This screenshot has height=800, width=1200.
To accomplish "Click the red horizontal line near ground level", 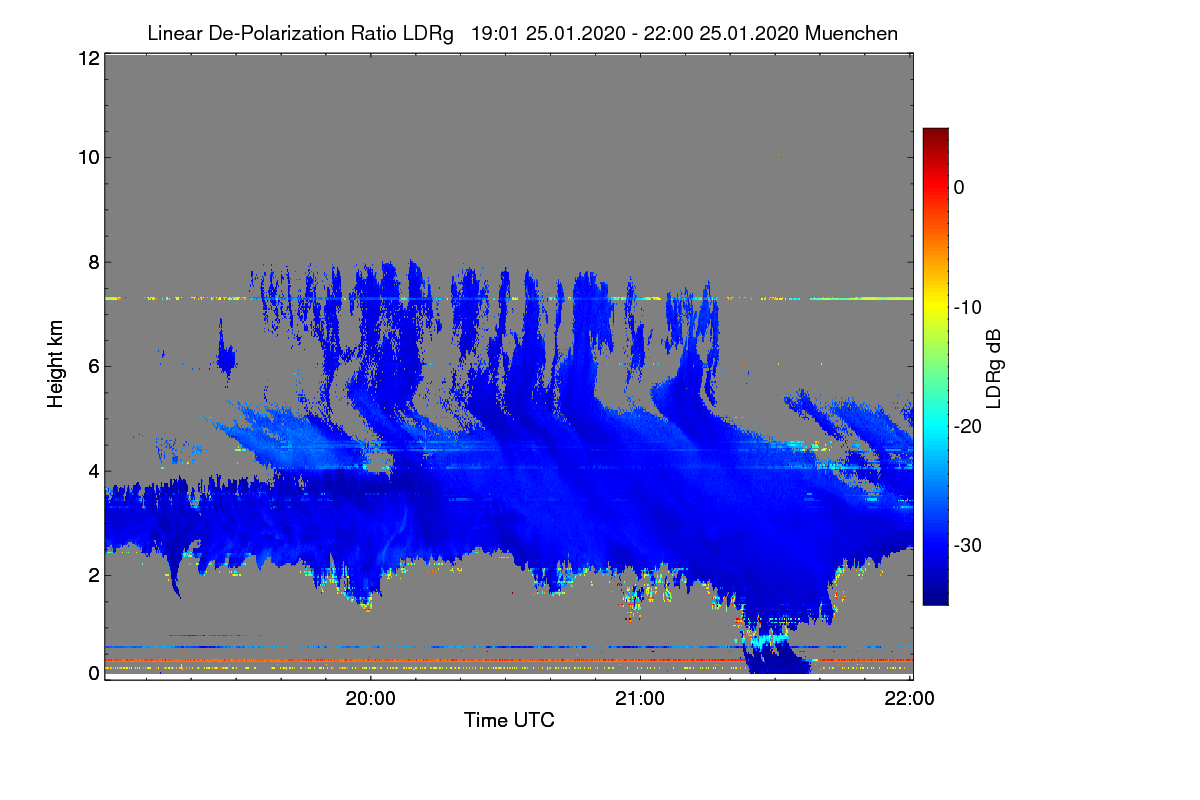I will coord(508,661).
